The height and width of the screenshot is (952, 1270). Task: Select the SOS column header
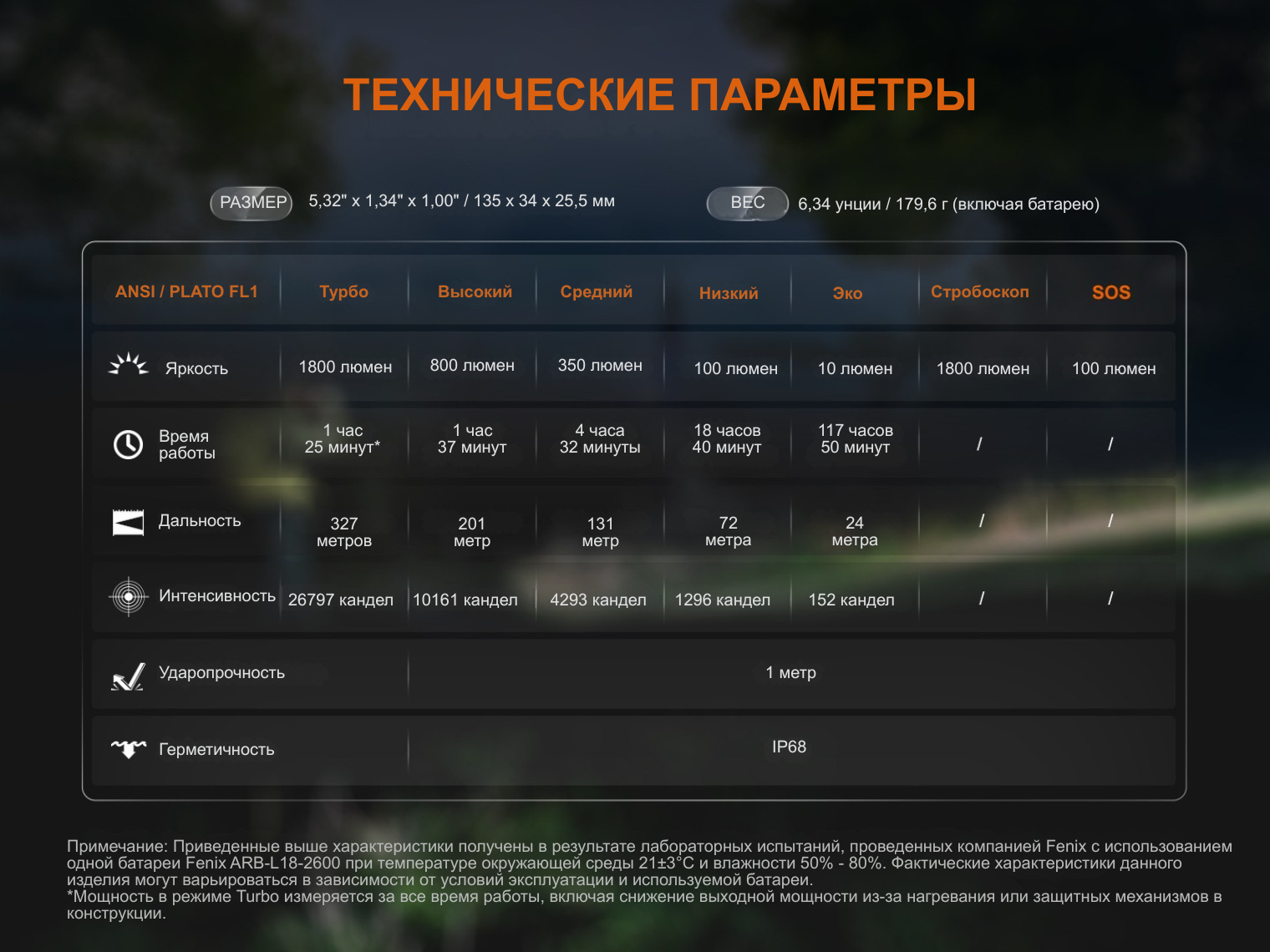pos(1110,292)
